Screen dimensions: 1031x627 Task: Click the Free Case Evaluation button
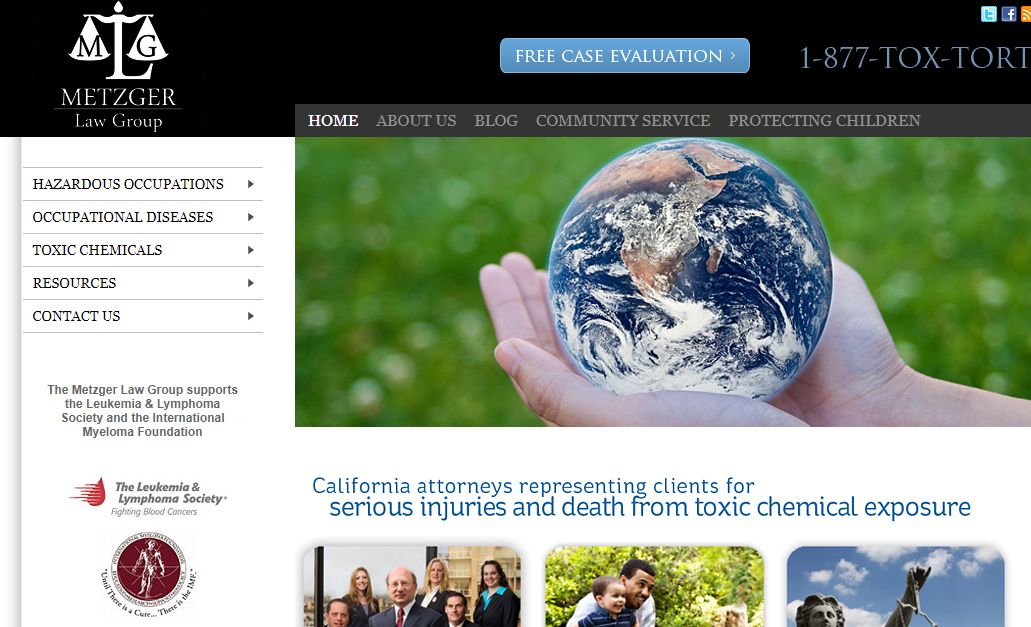click(x=625, y=56)
